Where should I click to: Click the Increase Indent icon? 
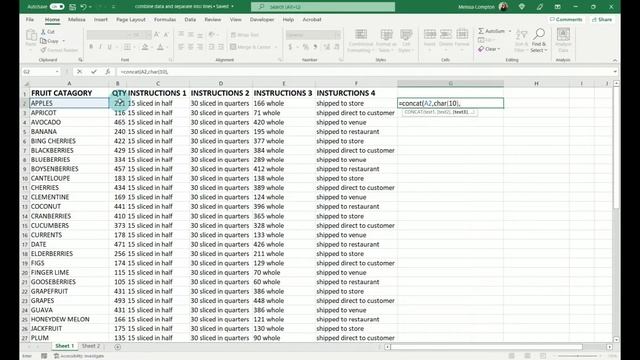(221, 47)
